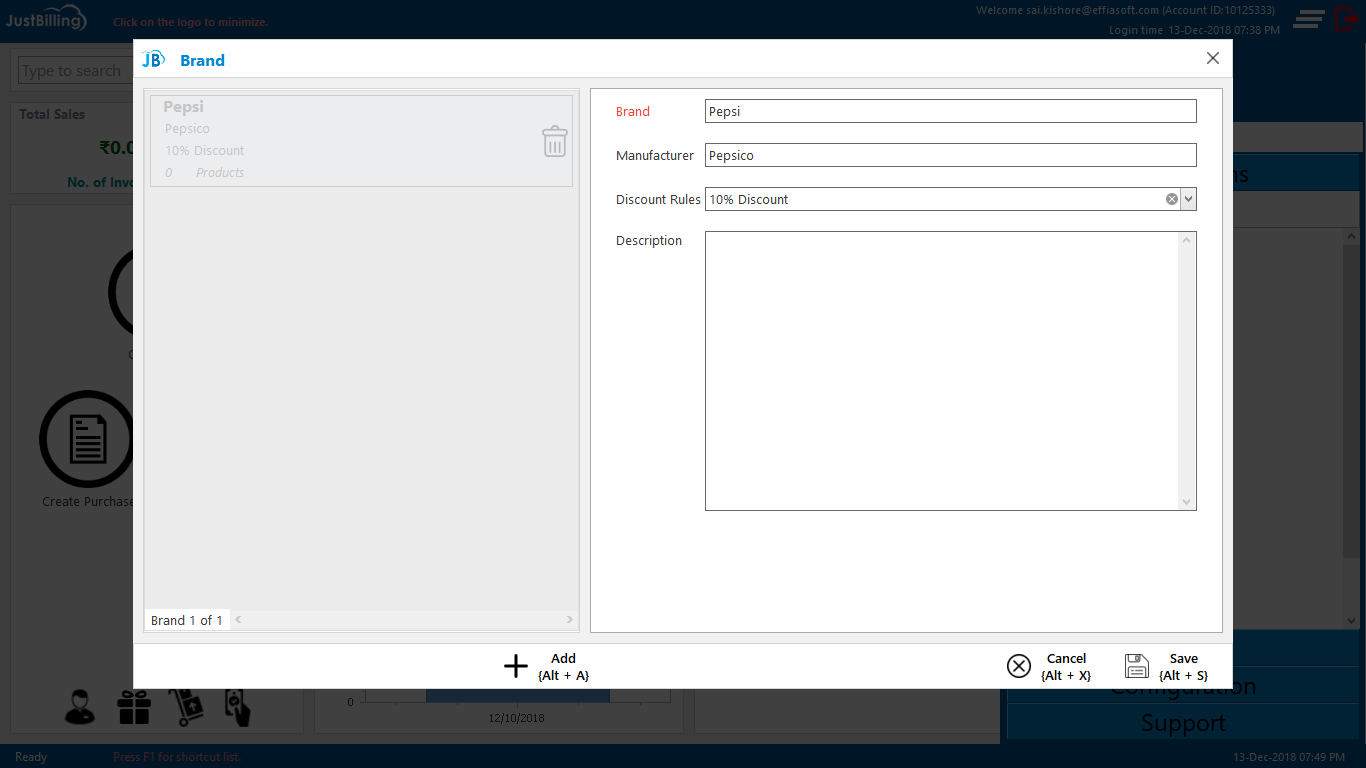1366x768 pixels.
Task: Click the 'Total Sales' label
Action: tap(52, 114)
